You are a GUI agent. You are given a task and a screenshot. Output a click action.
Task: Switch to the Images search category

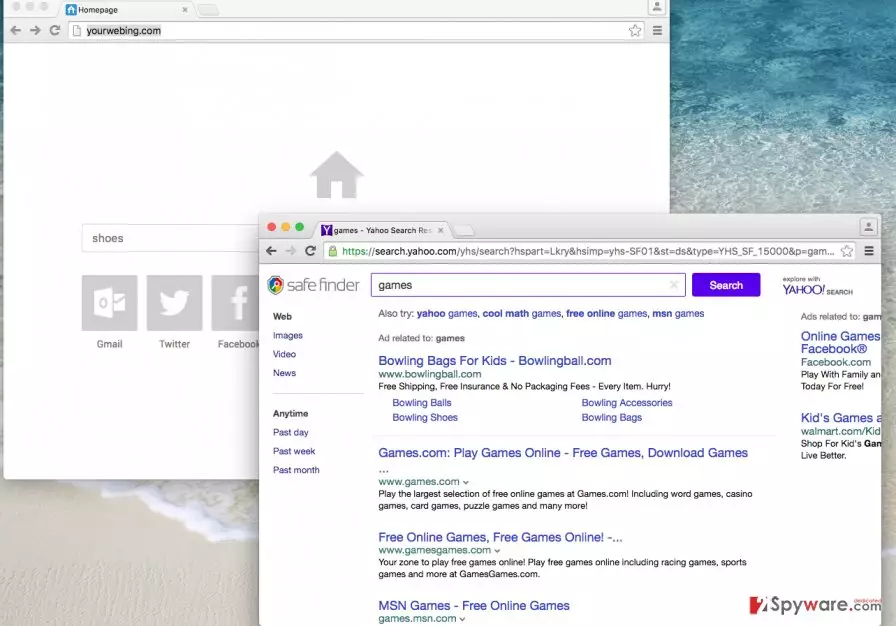pyautogui.click(x=287, y=335)
